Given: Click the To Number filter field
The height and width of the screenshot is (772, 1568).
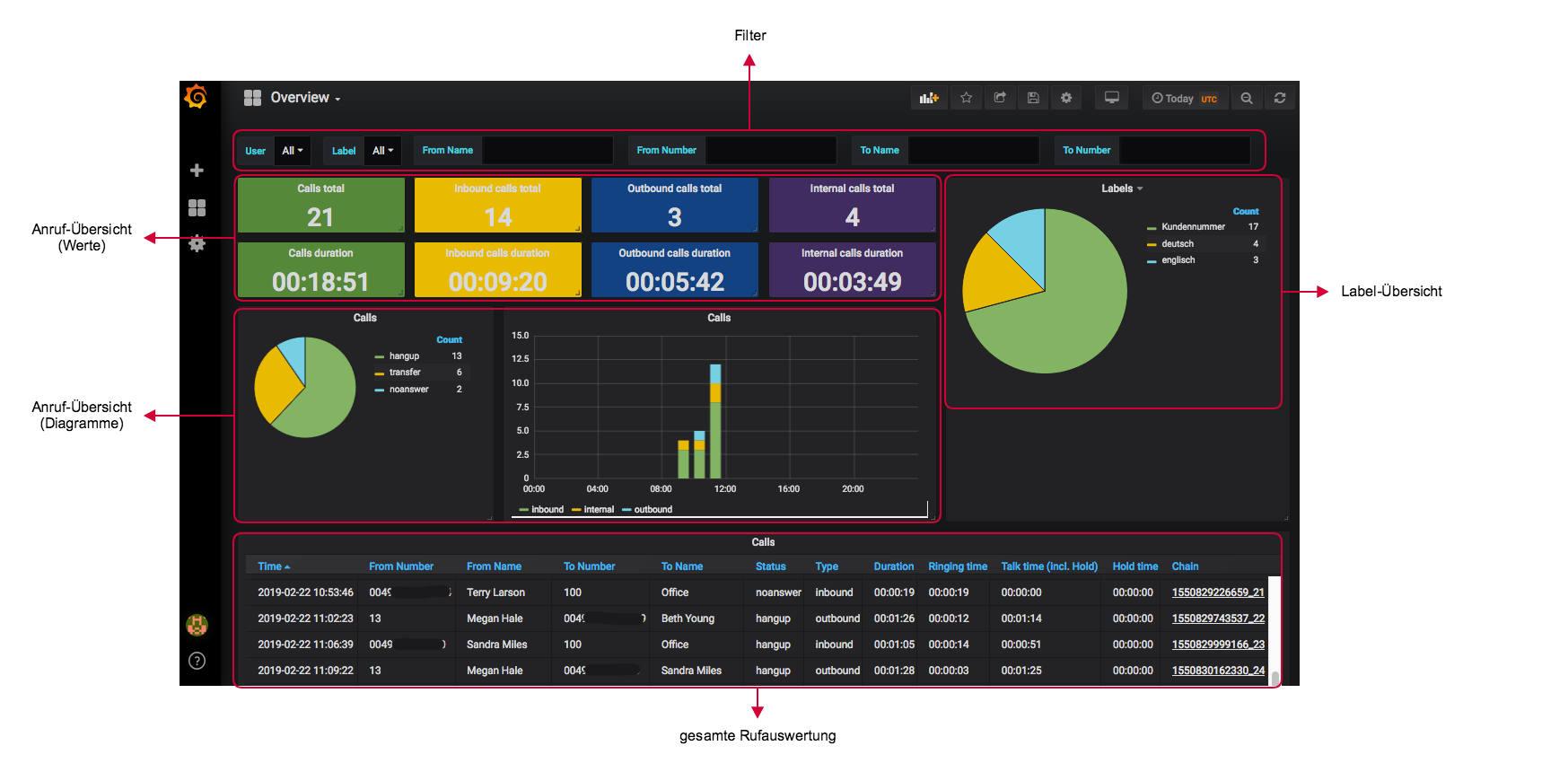Looking at the screenshot, I should (1185, 150).
